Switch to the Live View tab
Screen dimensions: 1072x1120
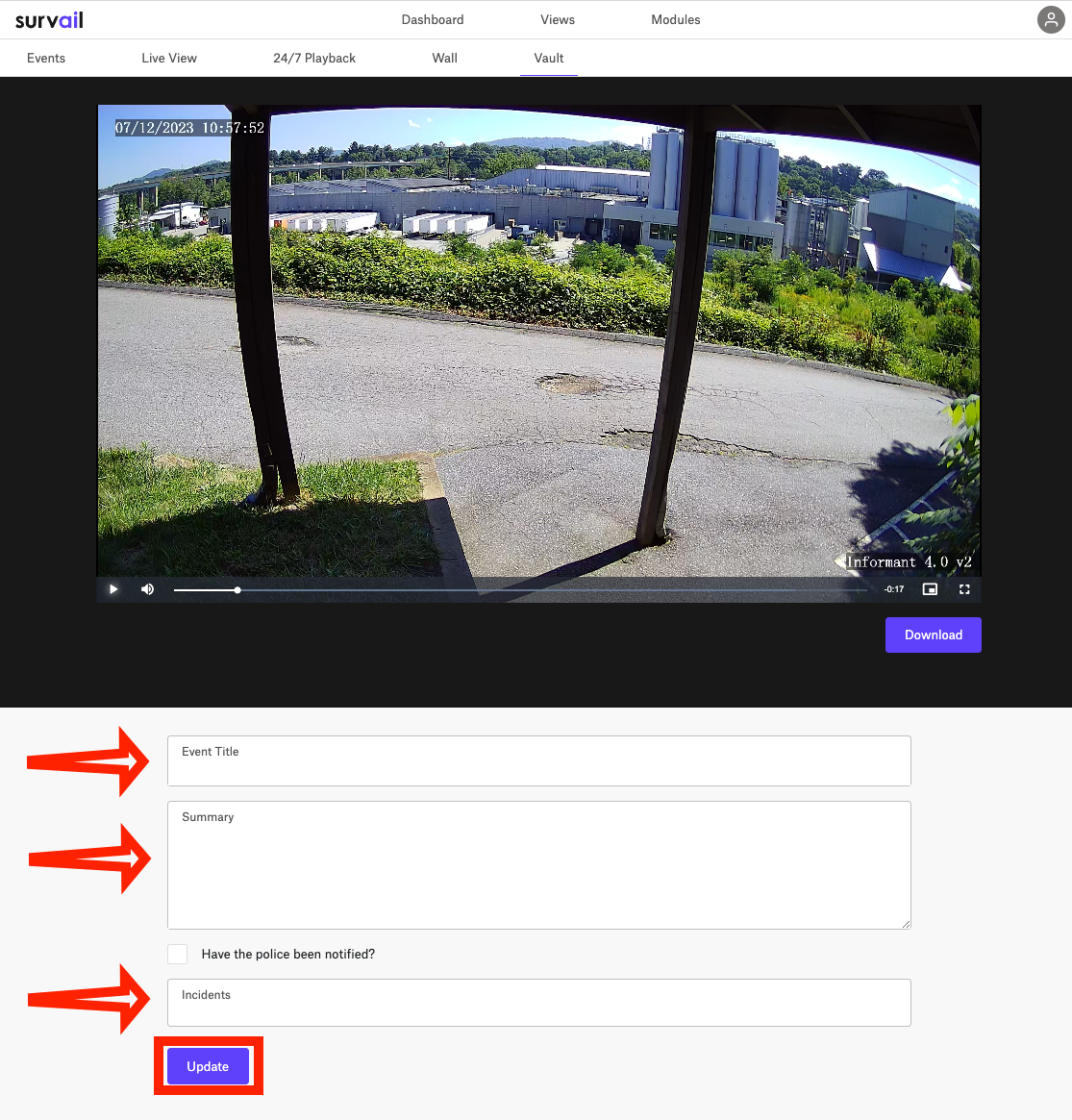(x=169, y=58)
